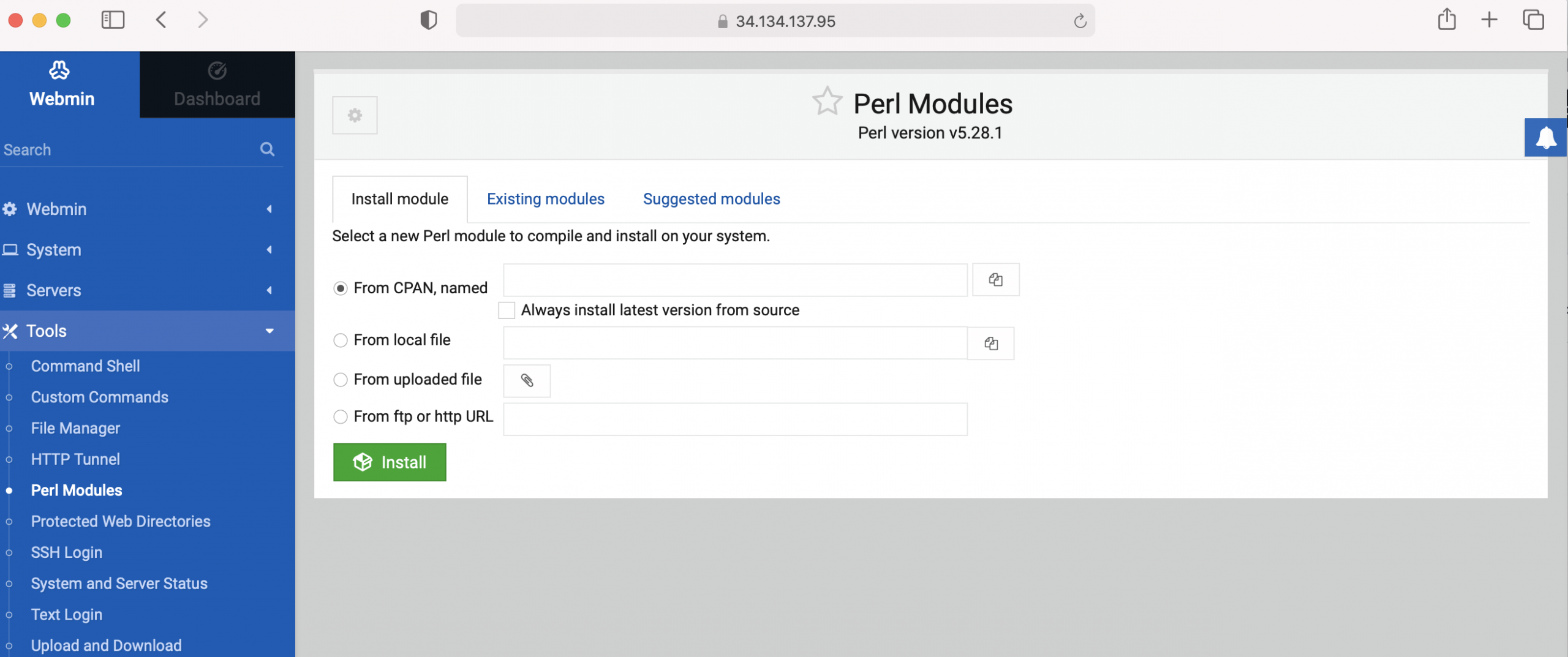The image size is (1568, 657).
Task: Switch to the Dashboard sidebar tab
Action: pyautogui.click(x=217, y=84)
